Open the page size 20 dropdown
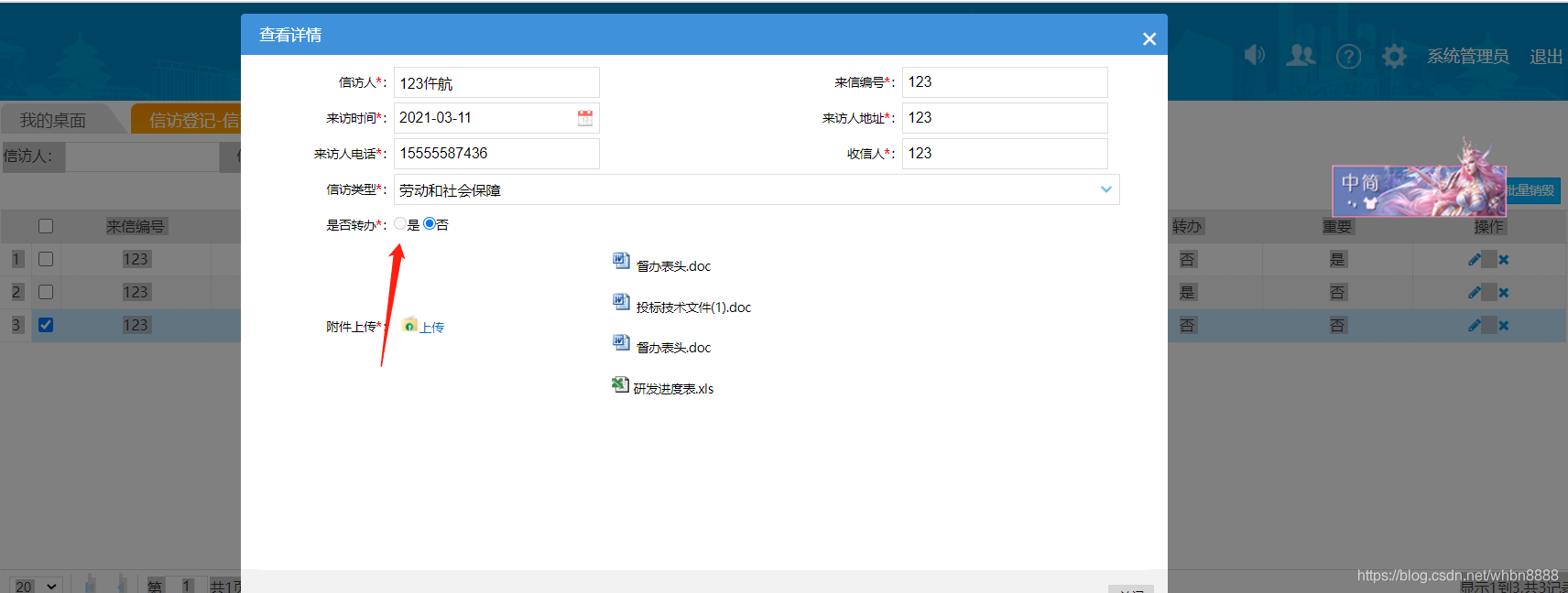Viewport: 1568px width, 593px height. coord(37,586)
